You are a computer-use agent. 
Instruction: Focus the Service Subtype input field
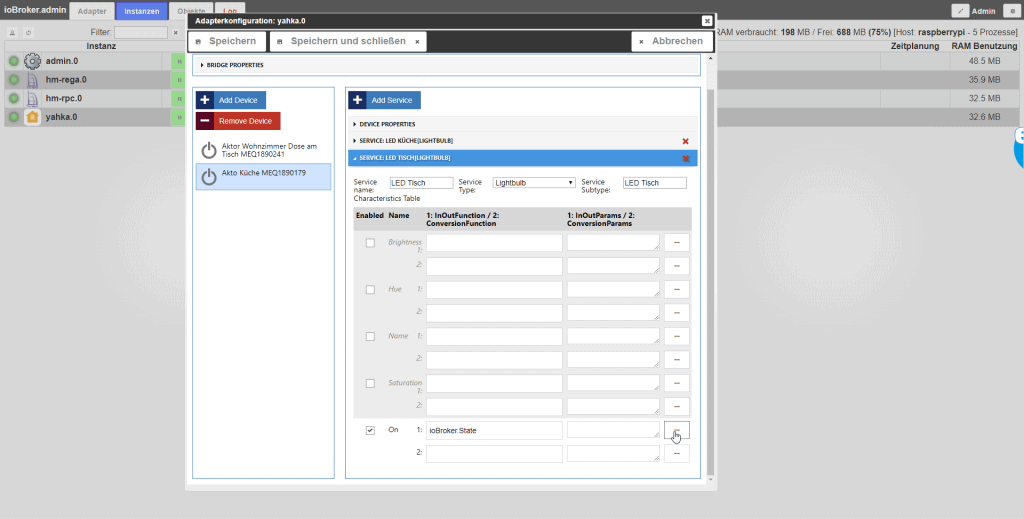click(654, 183)
